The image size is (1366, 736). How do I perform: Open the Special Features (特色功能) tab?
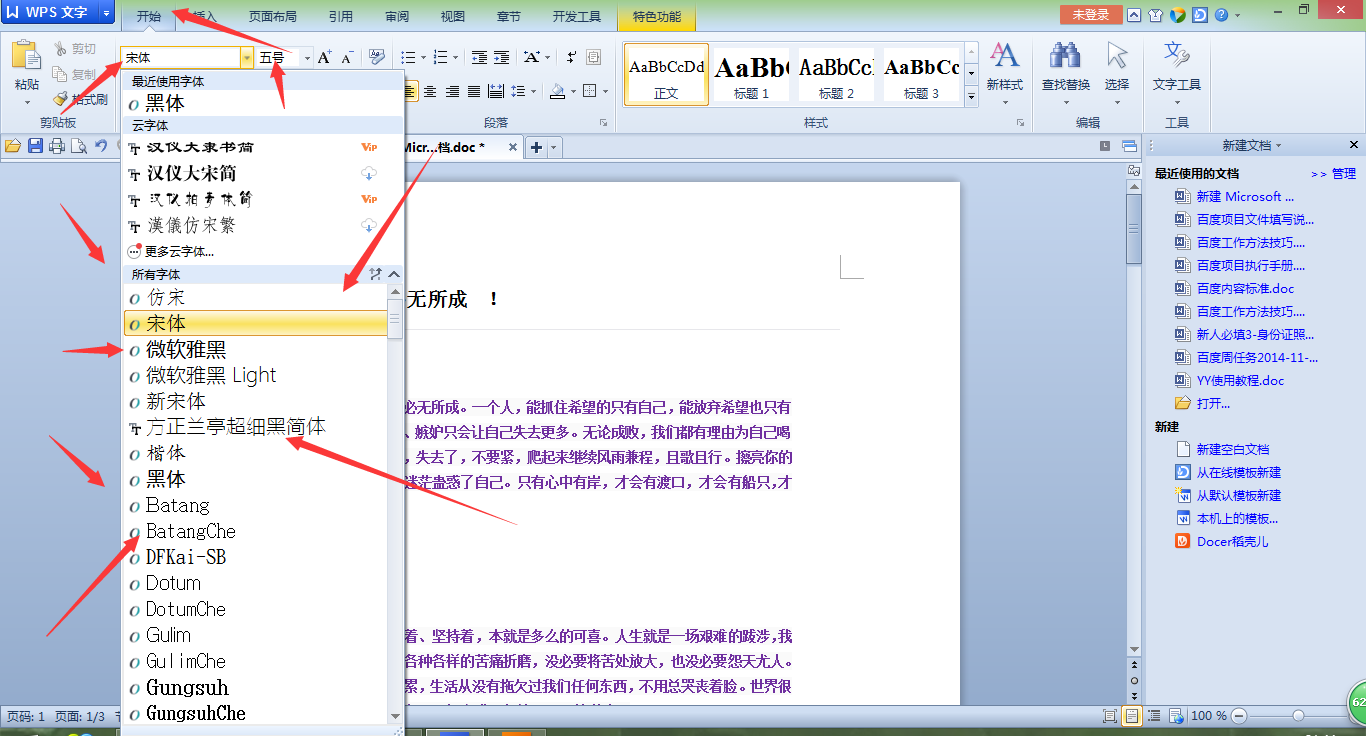tap(657, 17)
